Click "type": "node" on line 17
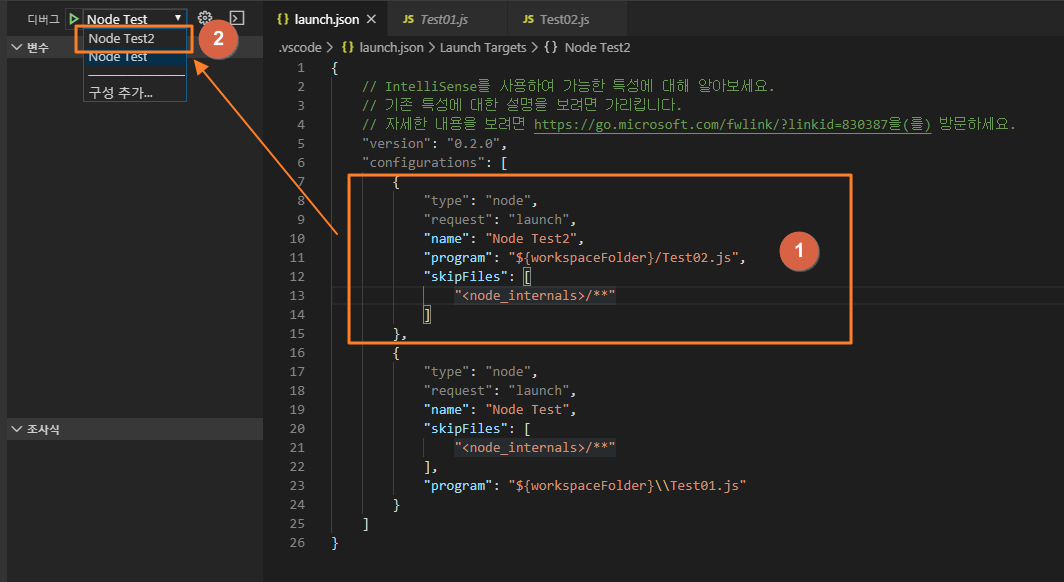Image resolution: width=1064 pixels, height=582 pixels. click(480, 372)
